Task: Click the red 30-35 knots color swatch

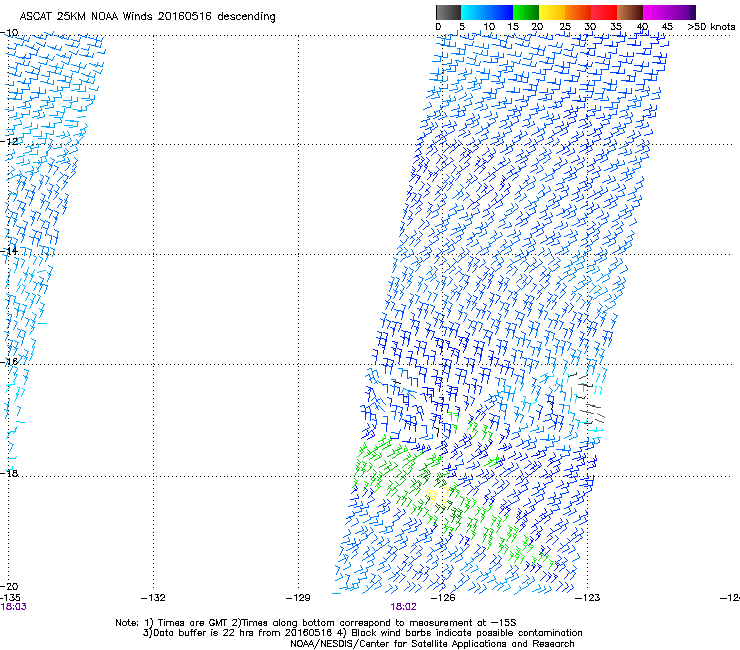Action: point(604,12)
